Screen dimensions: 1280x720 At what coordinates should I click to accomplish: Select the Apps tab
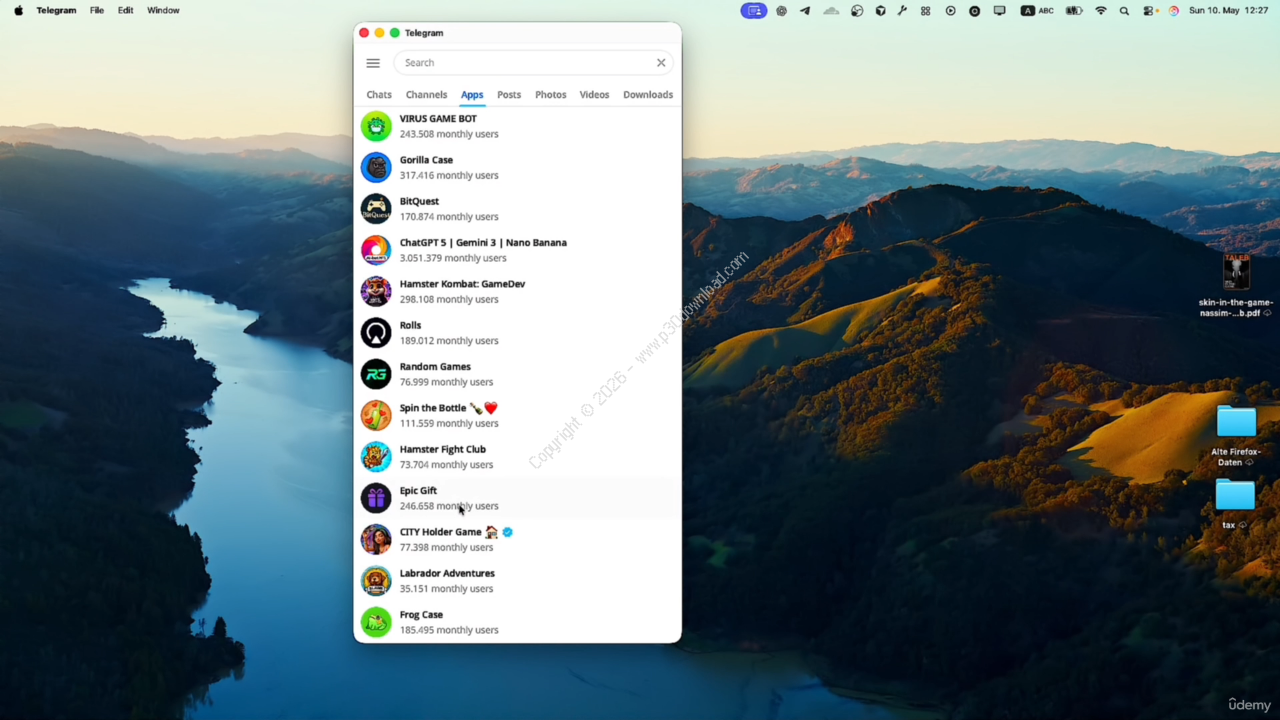pos(472,95)
